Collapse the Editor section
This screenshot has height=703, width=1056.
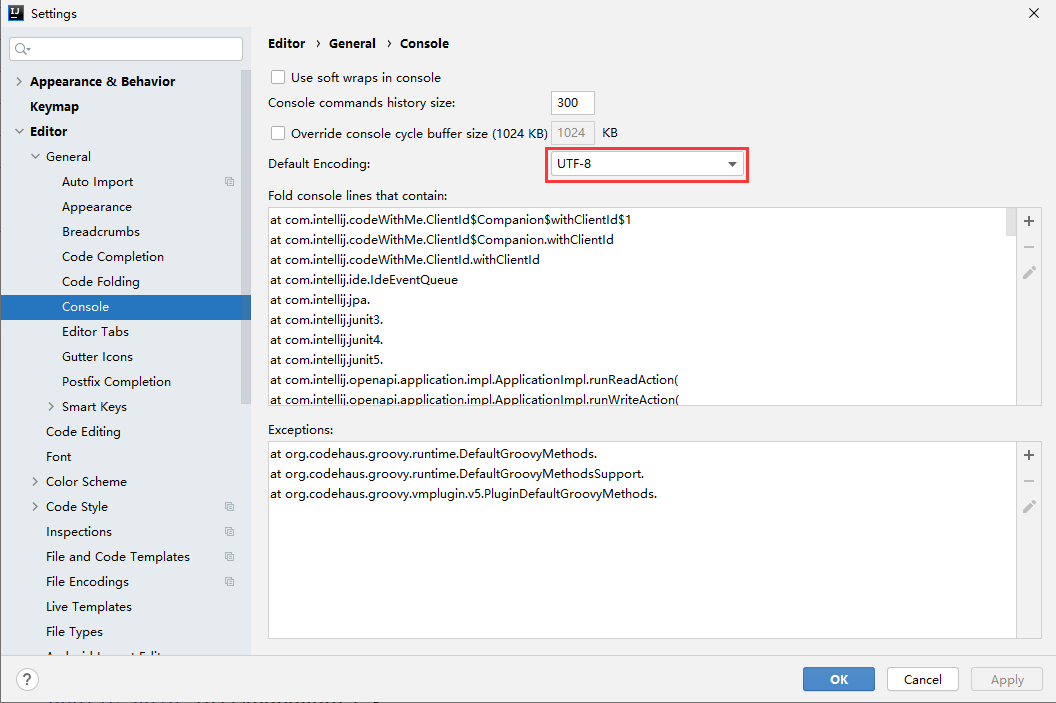(x=19, y=131)
